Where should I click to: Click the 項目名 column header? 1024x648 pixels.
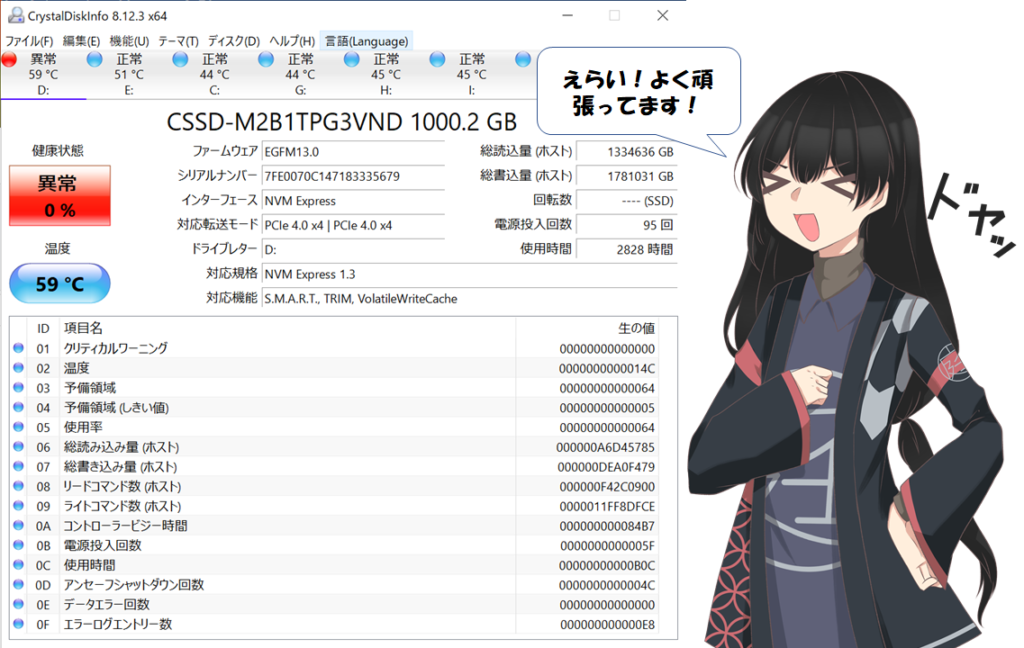point(83,328)
